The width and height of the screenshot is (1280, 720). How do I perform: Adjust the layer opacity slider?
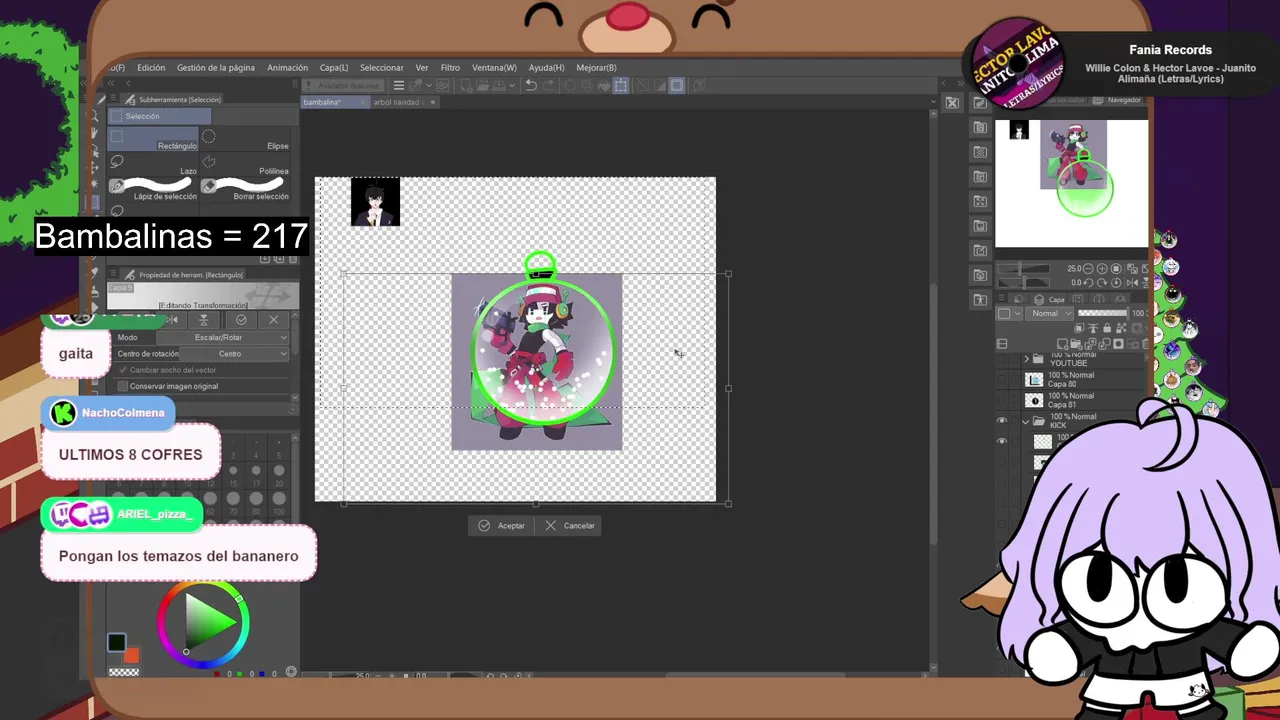[1102, 313]
